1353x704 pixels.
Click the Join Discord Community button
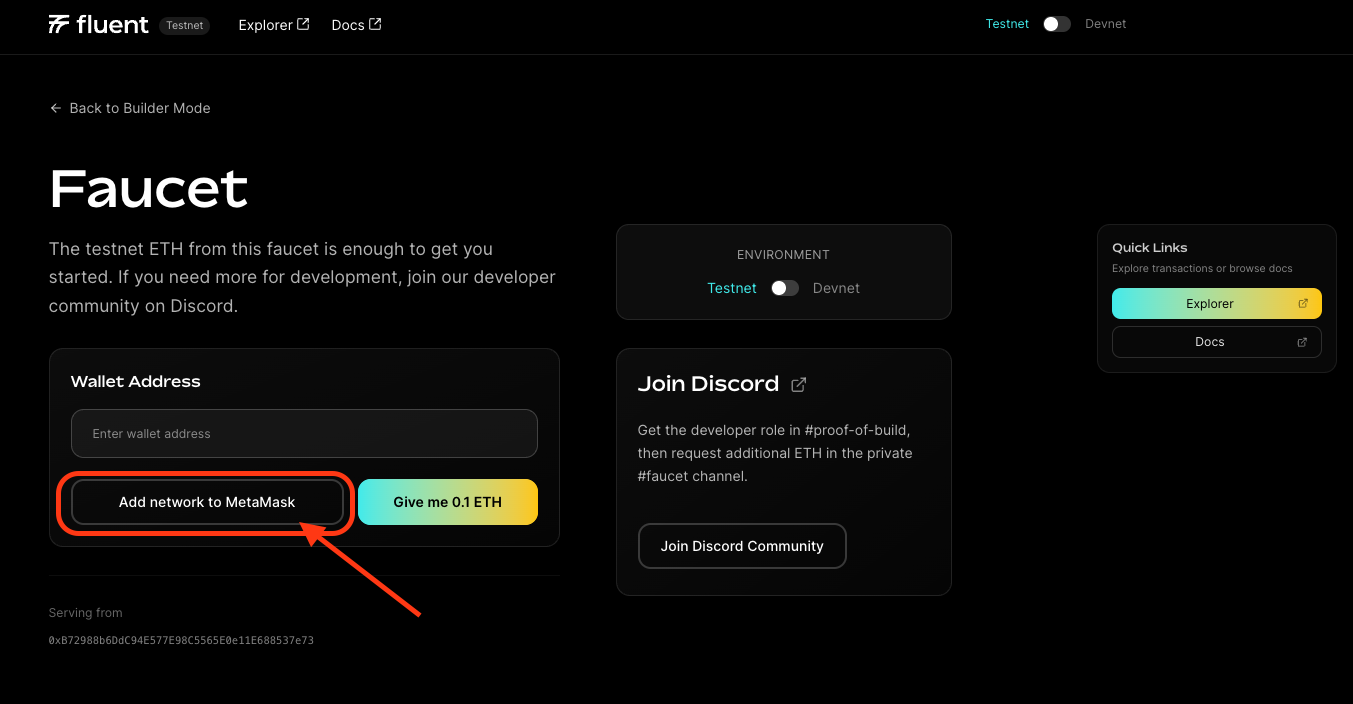(x=742, y=546)
